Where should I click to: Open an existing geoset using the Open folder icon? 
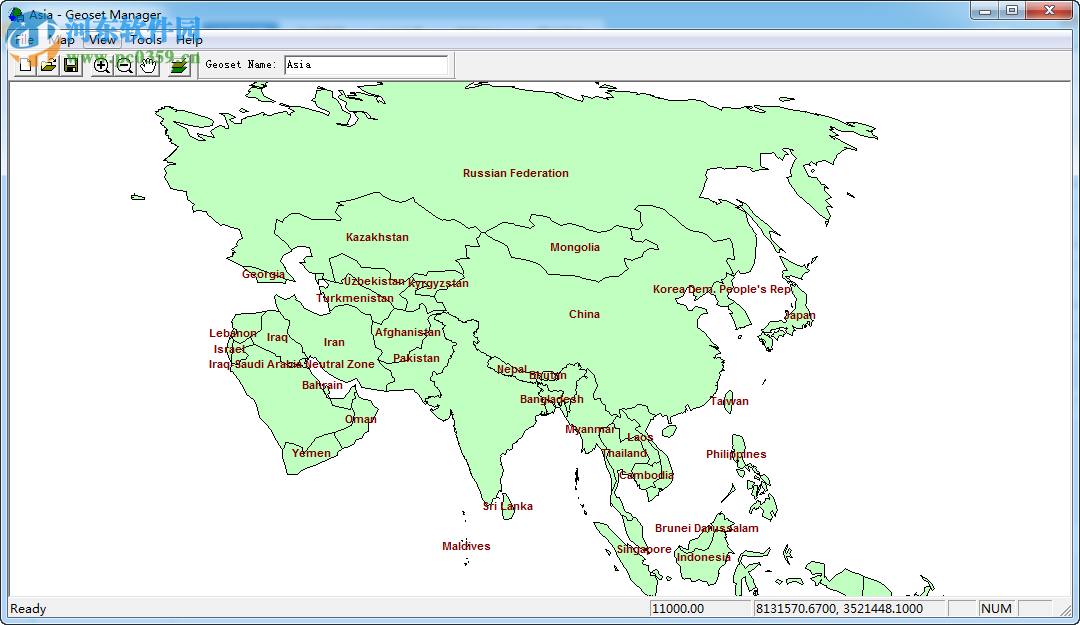pos(48,64)
